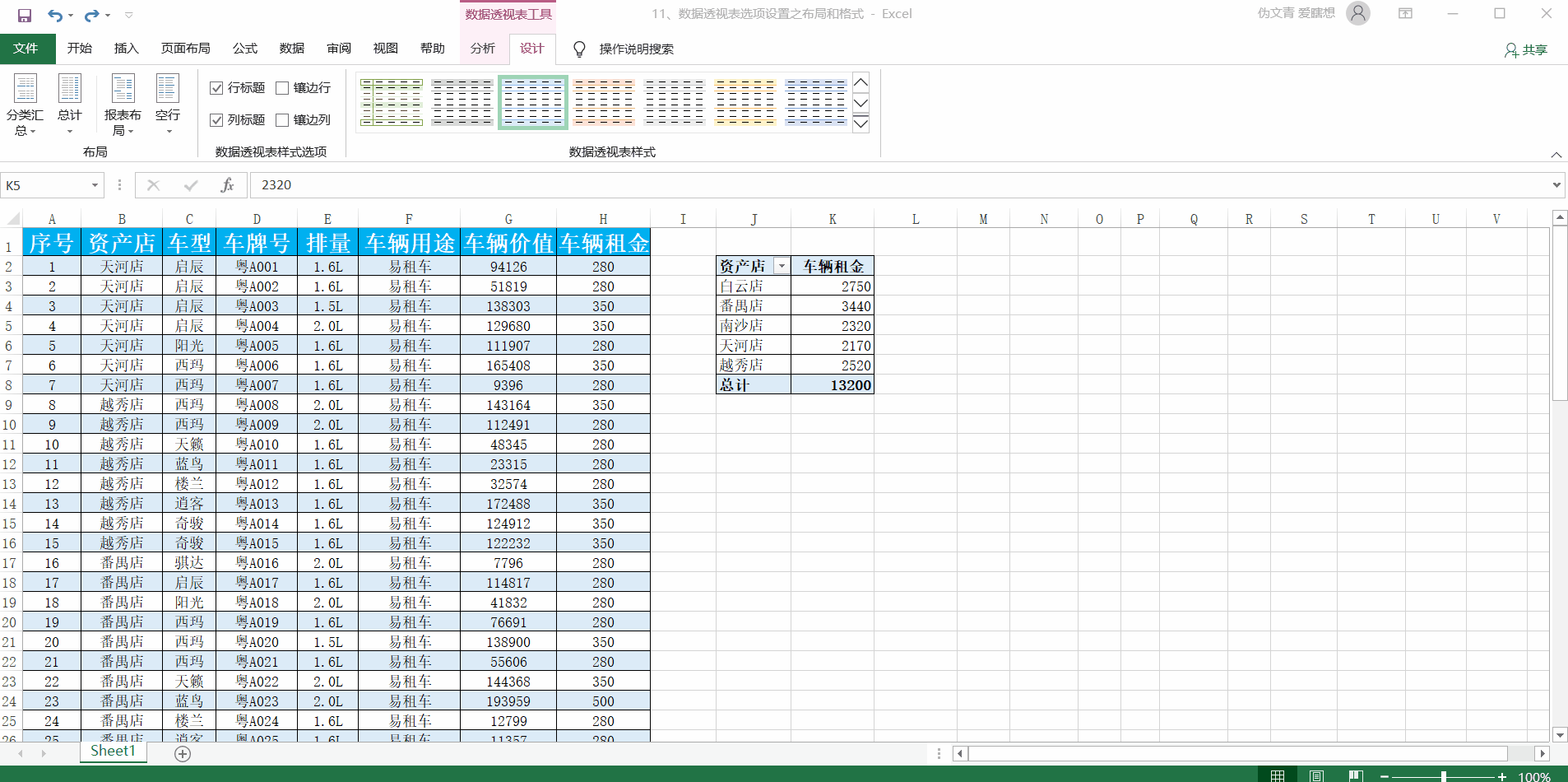This screenshot has width=1568, height=782.
Task: Select column K header
Action: point(833,219)
